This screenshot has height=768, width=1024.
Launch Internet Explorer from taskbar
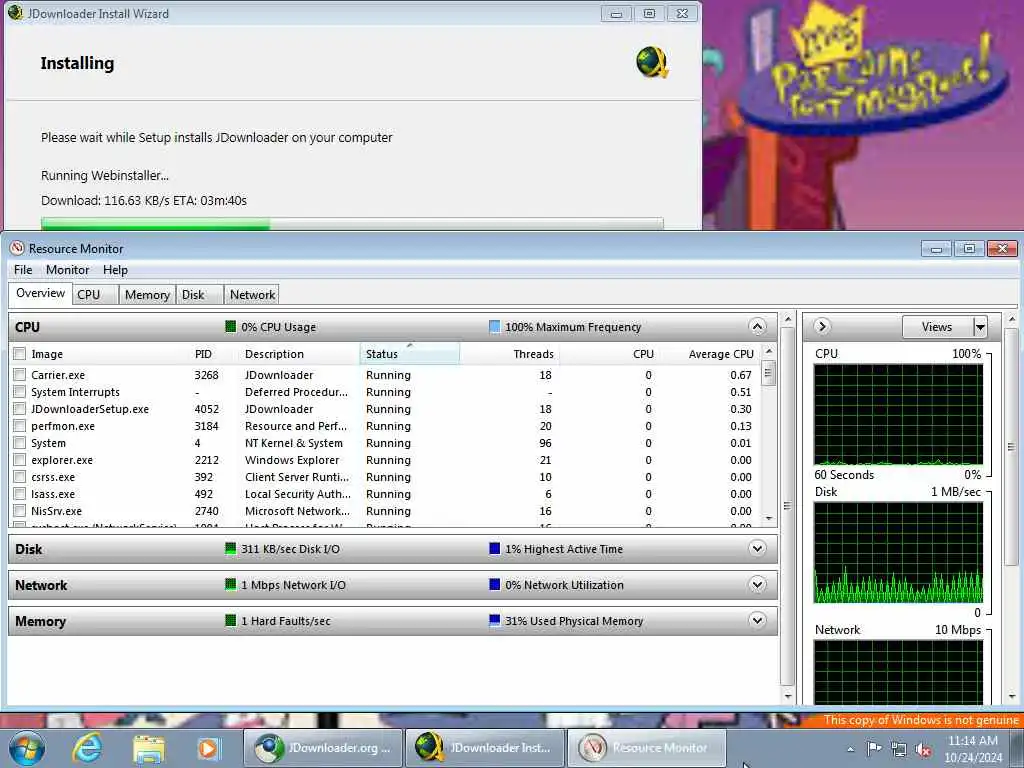(88, 748)
